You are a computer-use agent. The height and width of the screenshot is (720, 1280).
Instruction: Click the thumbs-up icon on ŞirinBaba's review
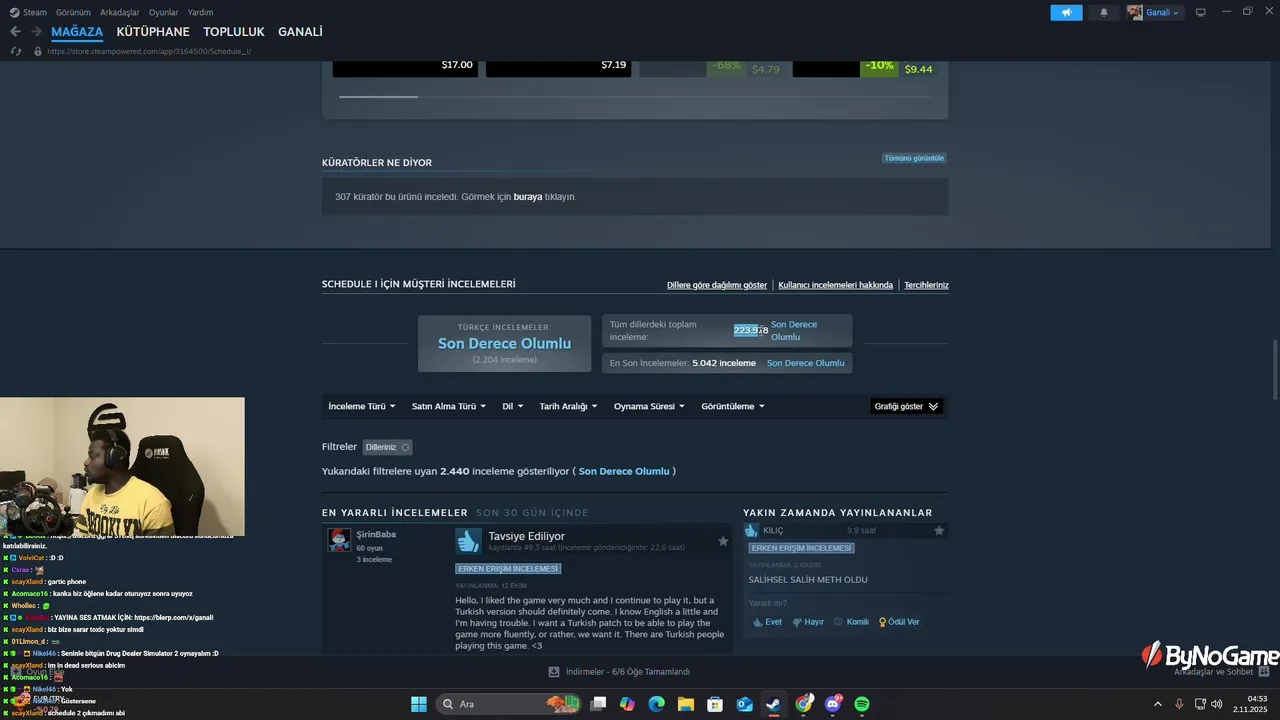(468, 541)
